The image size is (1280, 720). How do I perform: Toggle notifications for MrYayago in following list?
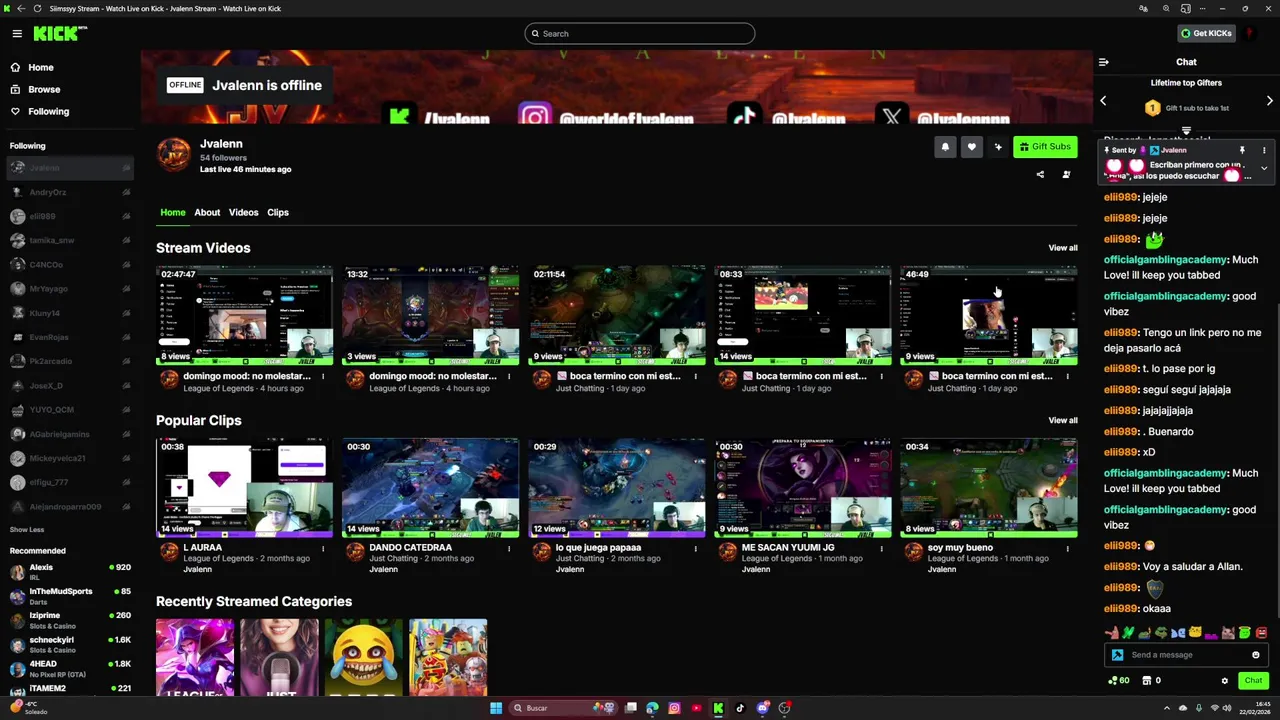pos(126,289)
